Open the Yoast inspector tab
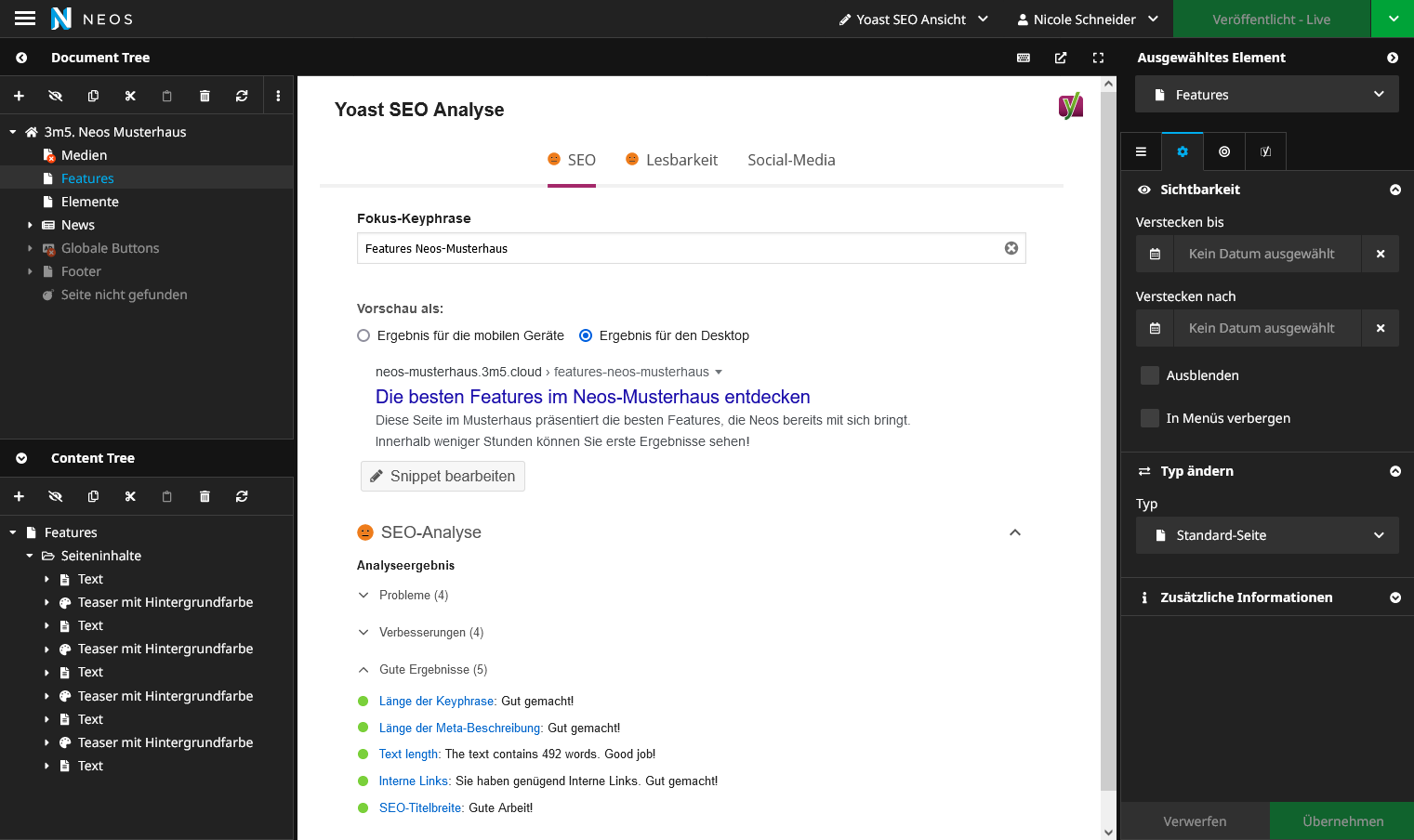This screenshot has height=840, width=1414. coord(1265,151)
